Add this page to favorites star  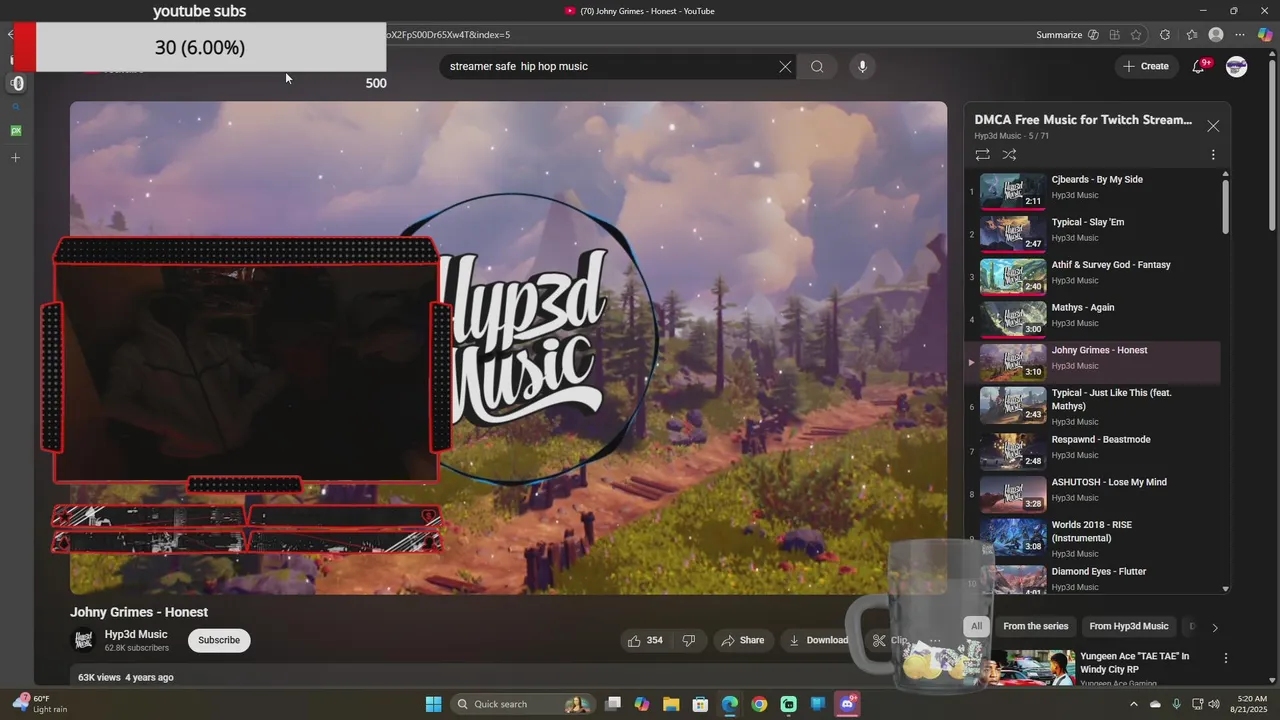[x=1136, y=35]
